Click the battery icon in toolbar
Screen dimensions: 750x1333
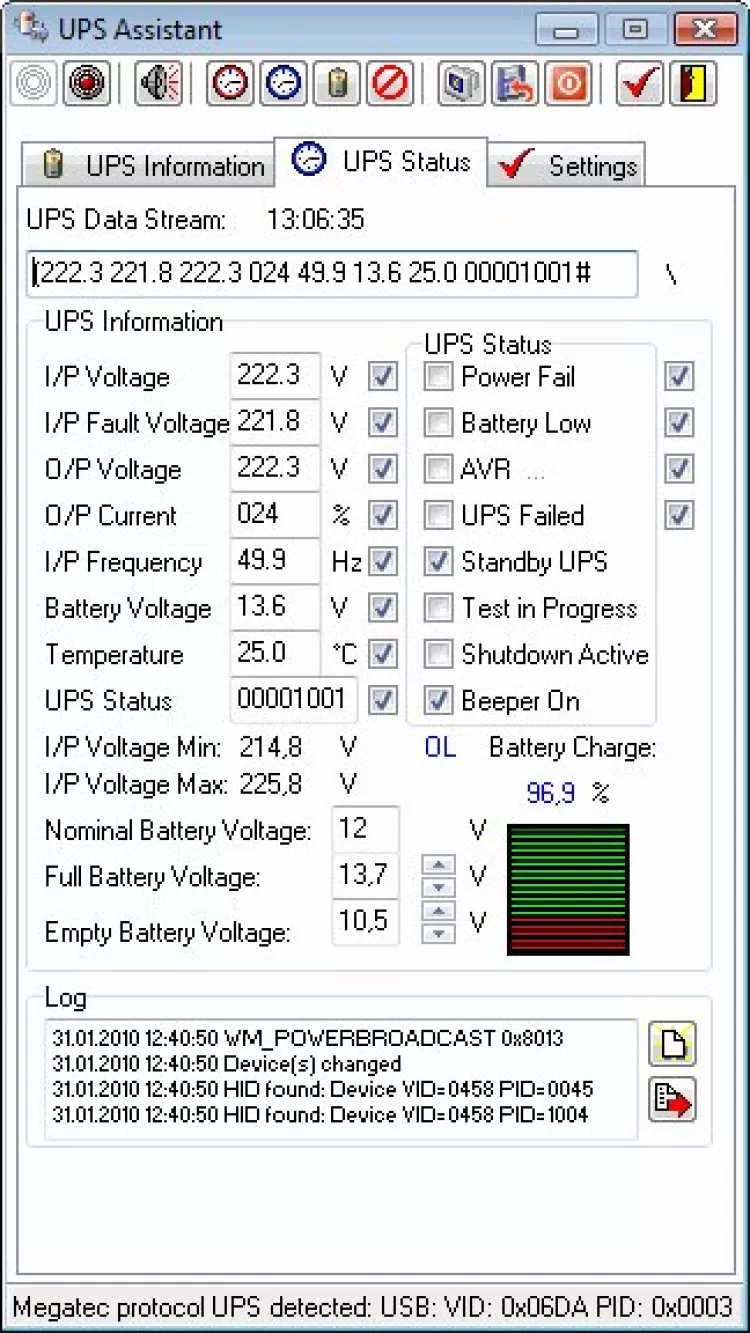tap(337, 83)
